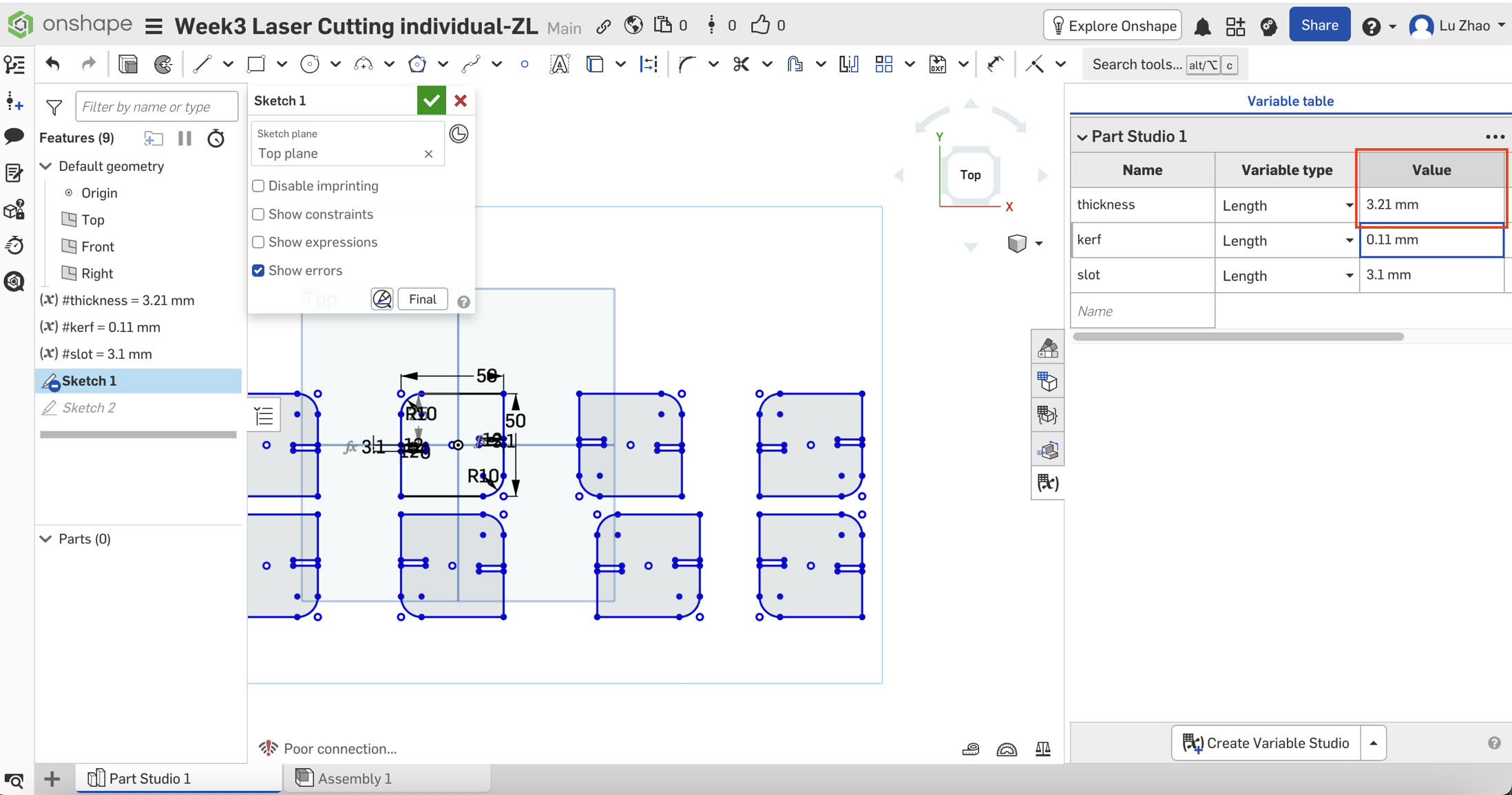
Task: Click the blue Share button
Action: click(1319, 25)
